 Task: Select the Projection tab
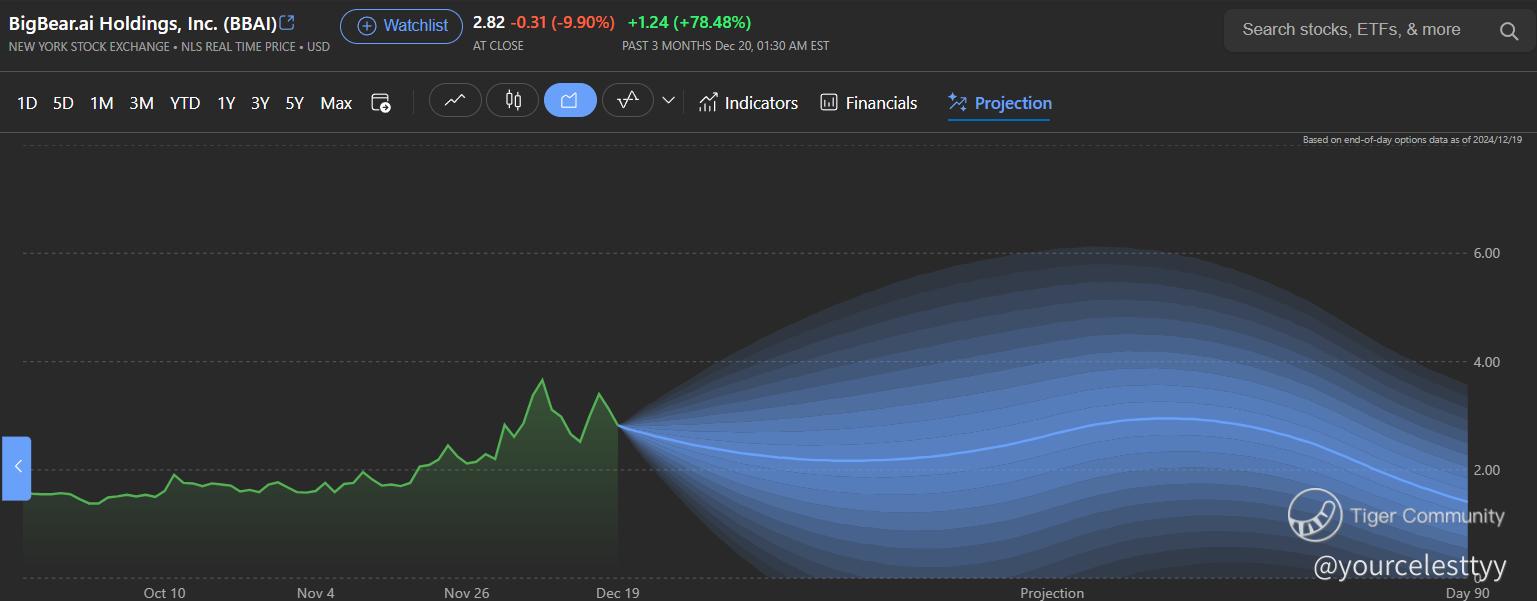click(x=999, y=103)
